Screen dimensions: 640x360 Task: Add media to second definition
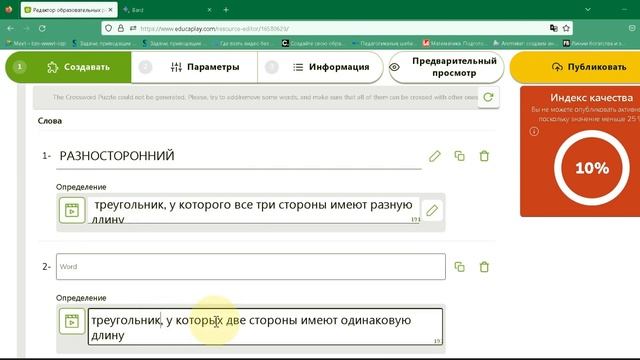click(72, 321)
